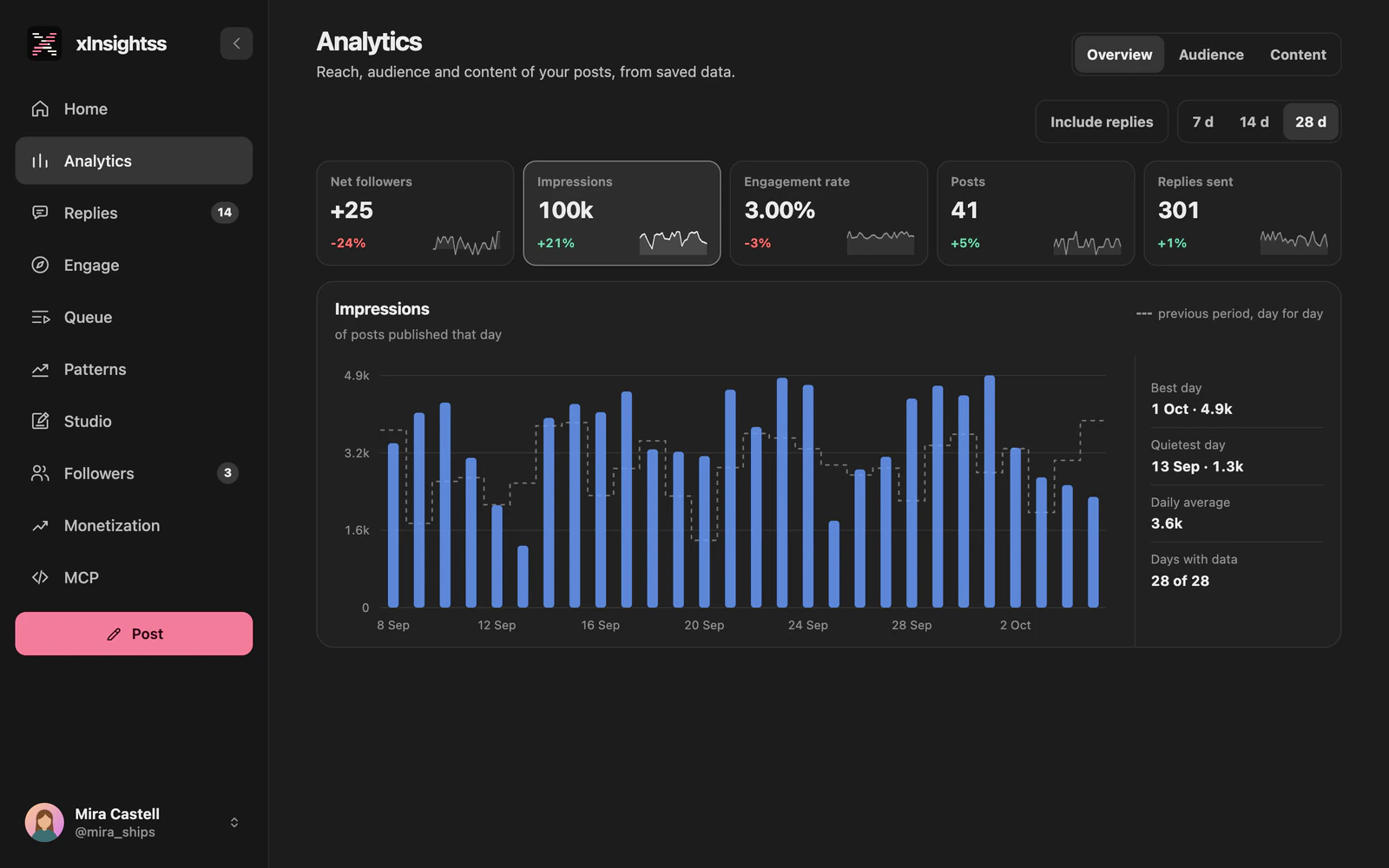Click the Analytics bar chart icon
1389x868 pixels.
click(40, 161)
